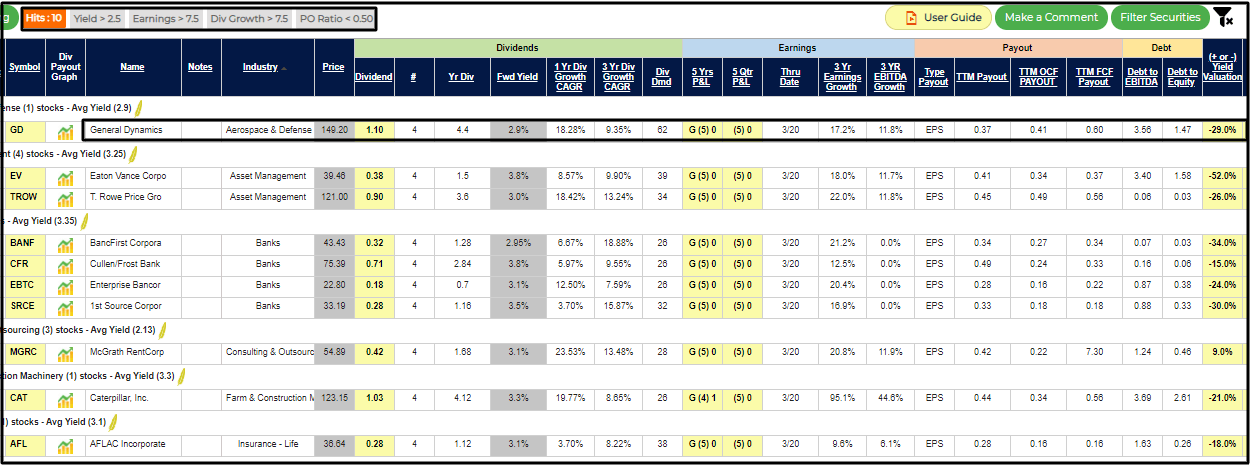The width and height of the screenshot is (1252, 465).
Task: Click the Notes cell for General Dynamics
Action: point(200,130)
